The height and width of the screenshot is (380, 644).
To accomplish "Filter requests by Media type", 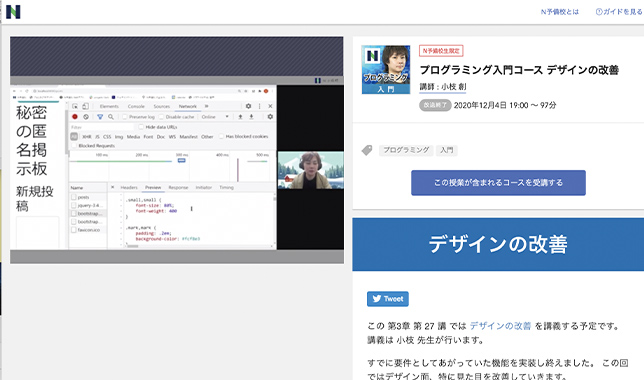I will click(133, 136).
